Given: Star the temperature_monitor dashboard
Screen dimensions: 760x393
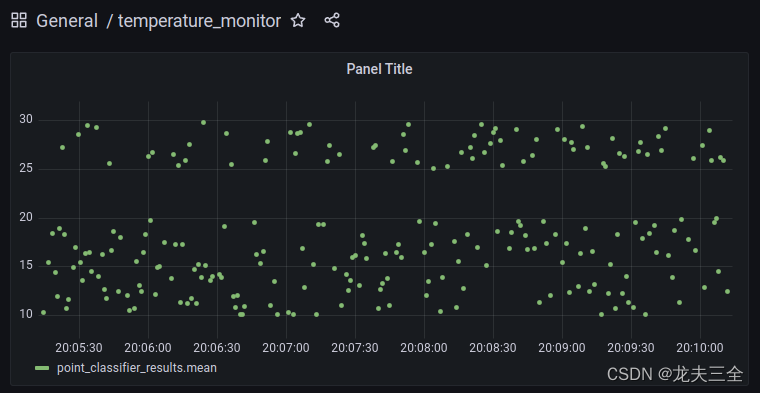Looking at the screenshot, I should 298,20.
